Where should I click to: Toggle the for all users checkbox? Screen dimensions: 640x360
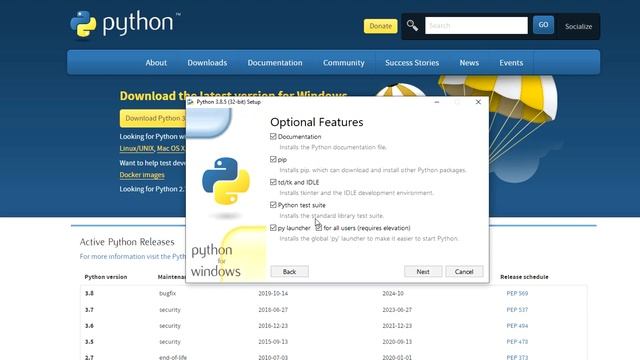[x=319, y=228]
